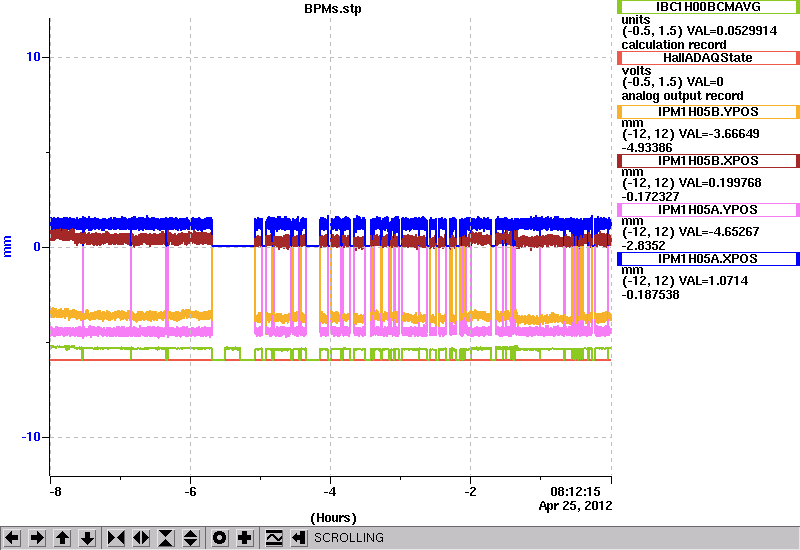Click the pan left arrow button
The height and width of the screenshot is (550, 800).
tap(13, 538)
